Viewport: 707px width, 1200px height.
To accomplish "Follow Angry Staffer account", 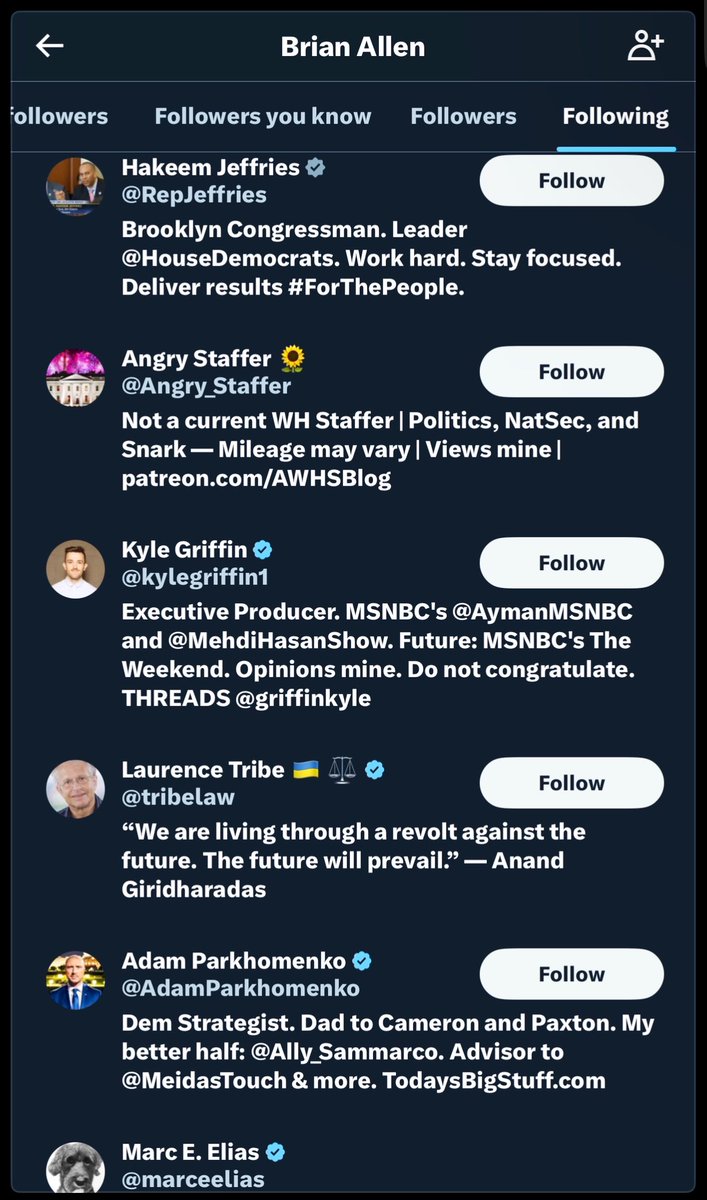I will point(571,372).
